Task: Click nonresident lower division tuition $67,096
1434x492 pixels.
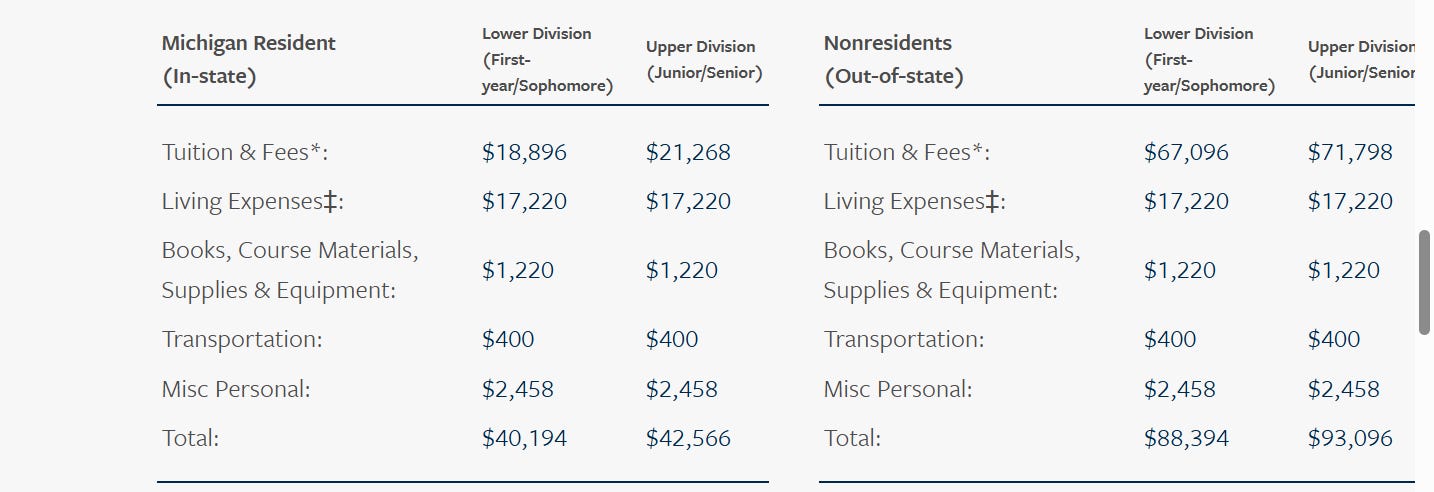Action: point(1186,152)
